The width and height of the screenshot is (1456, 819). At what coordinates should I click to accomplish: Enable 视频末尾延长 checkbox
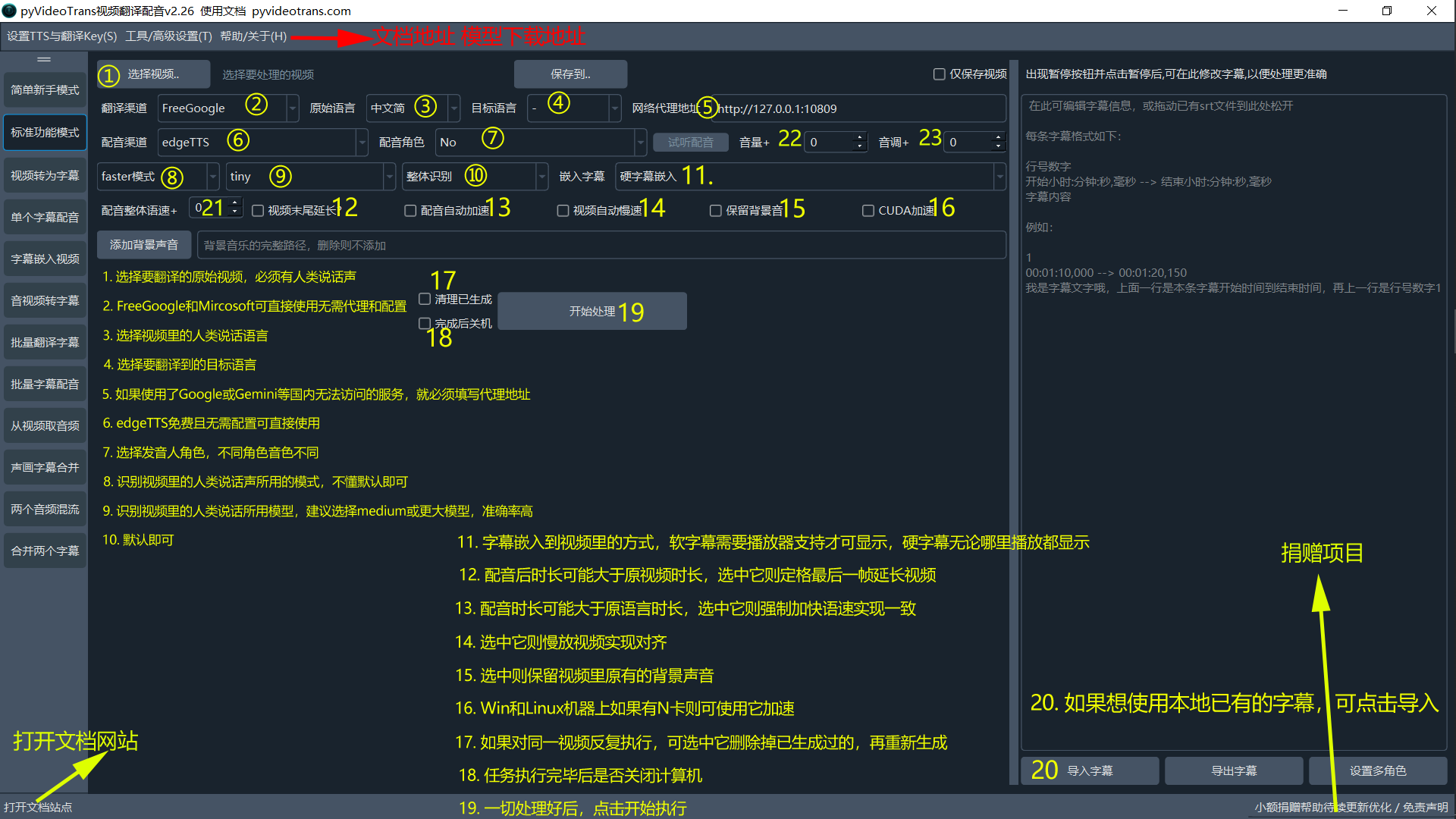(258, 211)
